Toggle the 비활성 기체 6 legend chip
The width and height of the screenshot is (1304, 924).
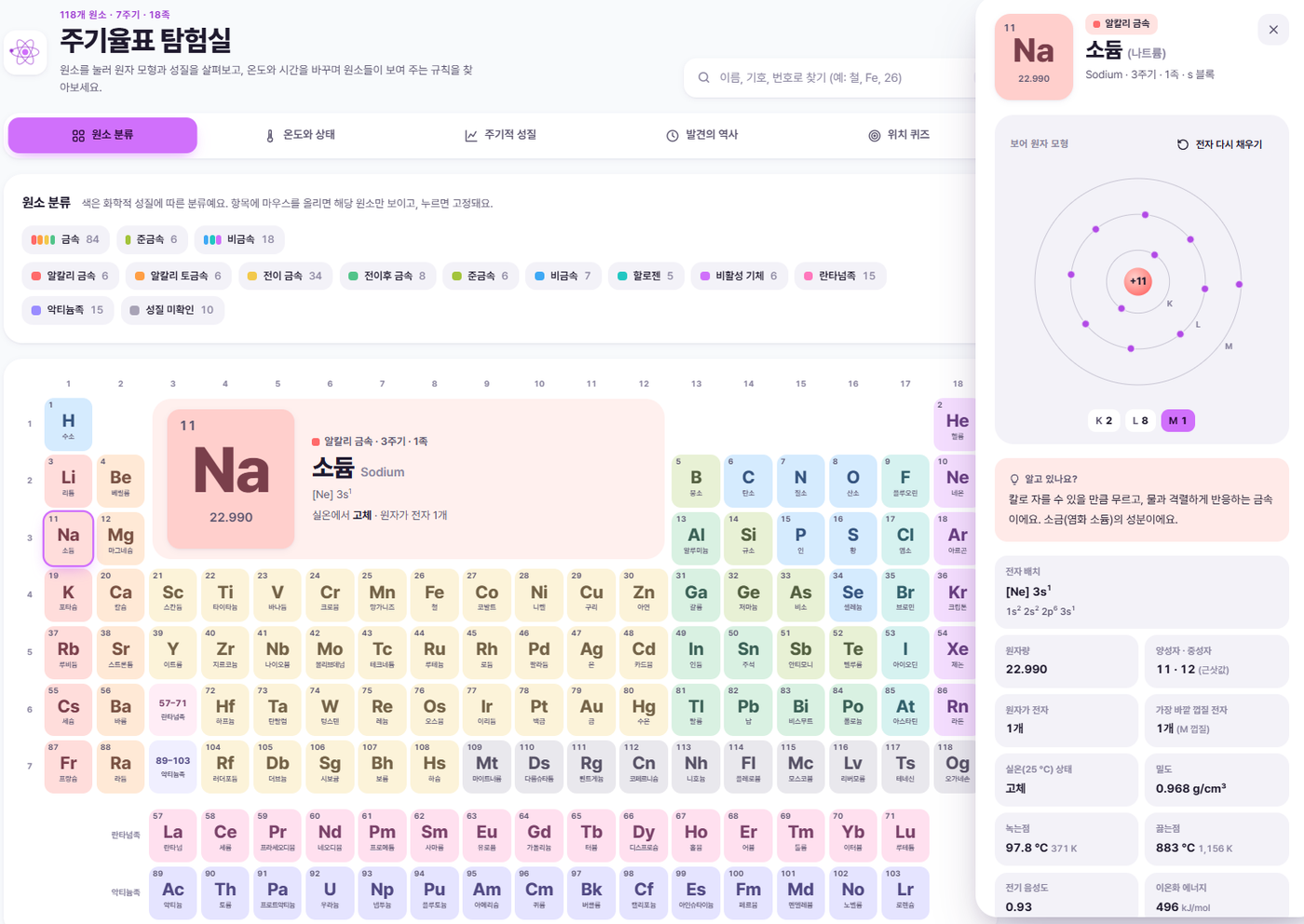click(739, 276)
